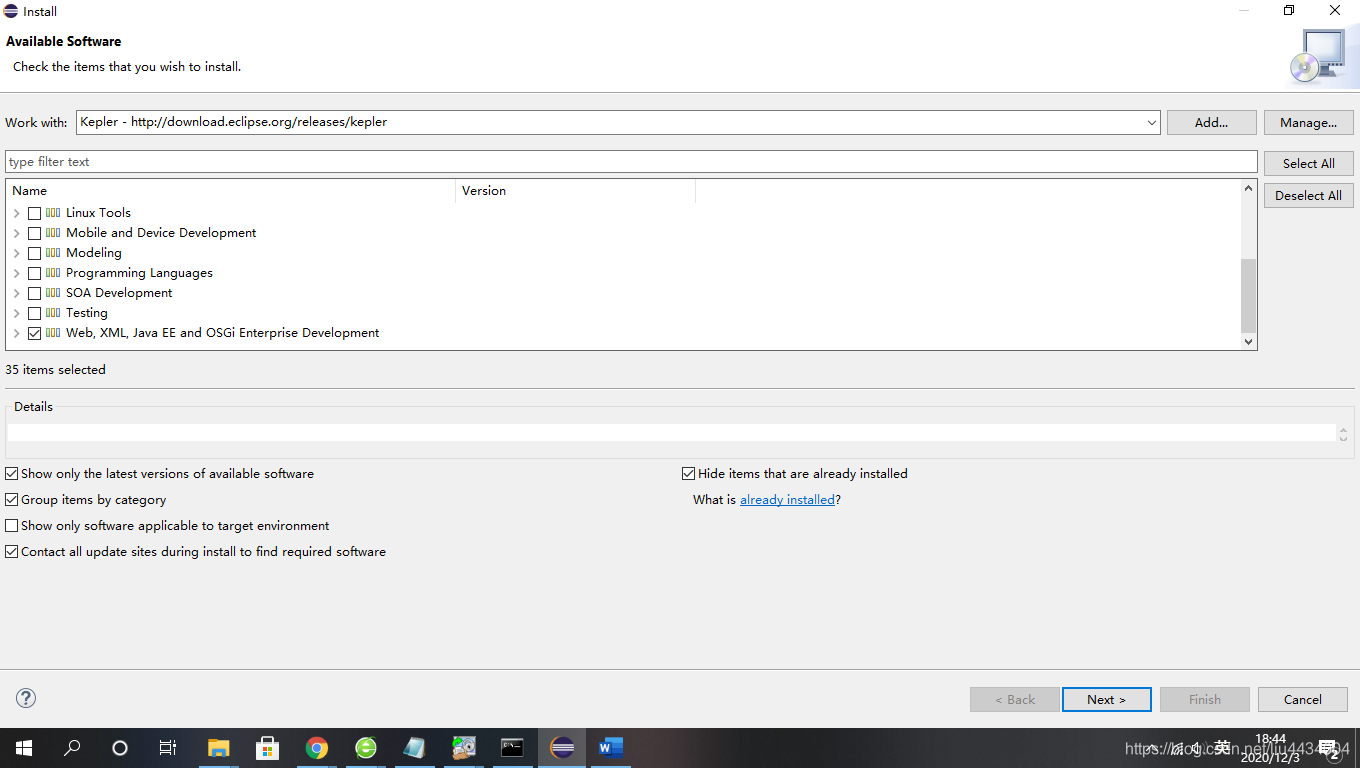Open File Explorer from taskbar
The width and height of the screenshot is (1360, 768).
click(x=218, y=747)
